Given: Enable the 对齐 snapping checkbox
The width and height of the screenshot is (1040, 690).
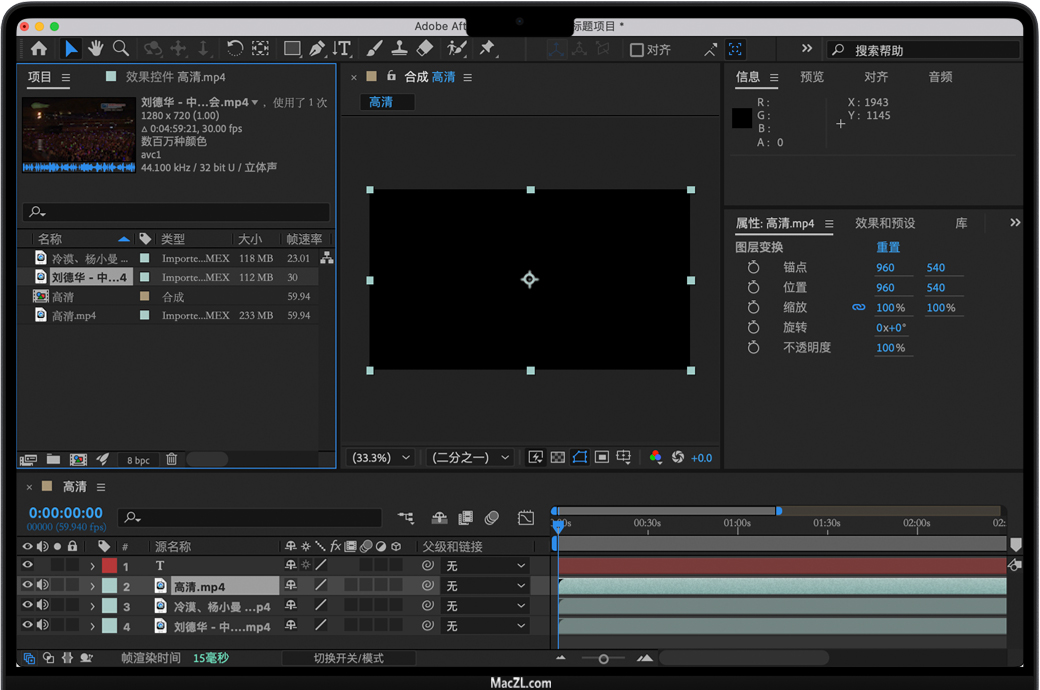Looking at the screenshot, I should (x=636, y=50).
